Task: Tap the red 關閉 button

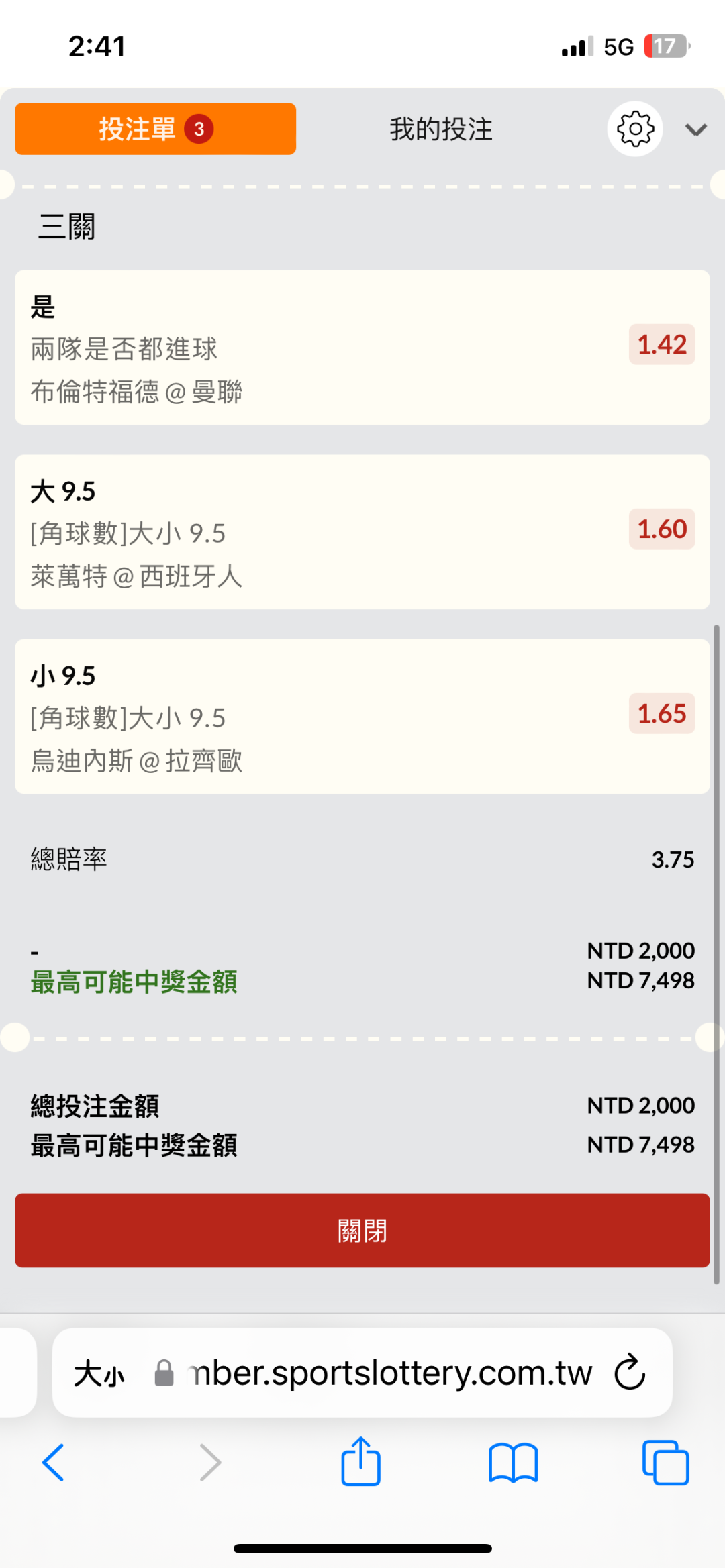Action: (x=362, y=1230)
